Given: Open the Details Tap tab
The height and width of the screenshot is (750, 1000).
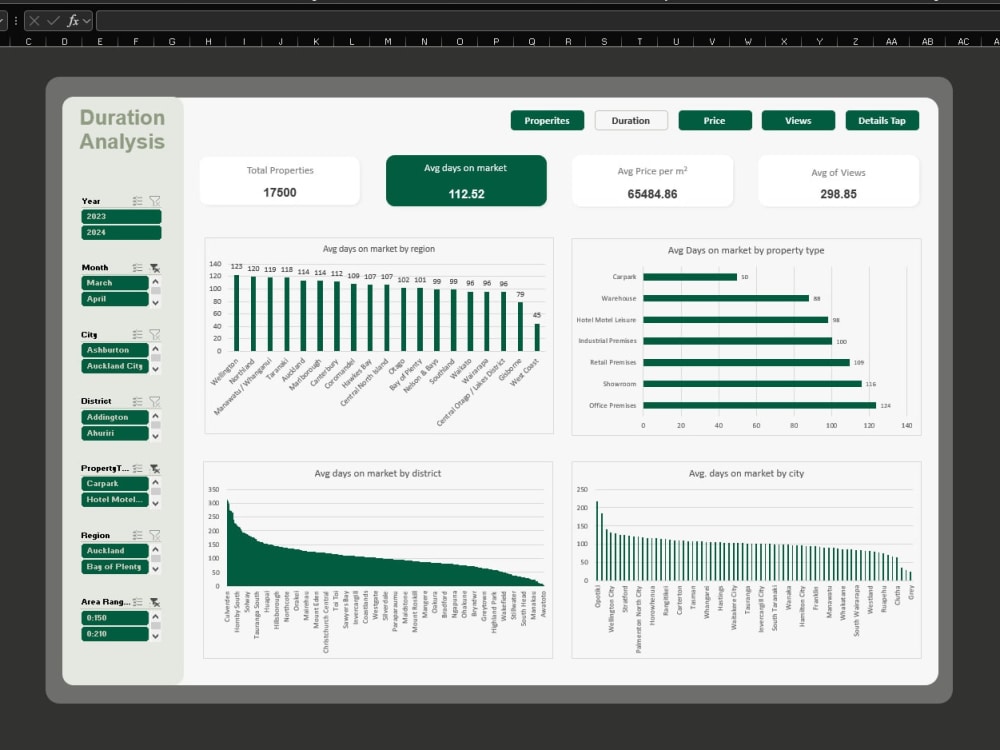Looking at the screenshot, I should tap(882, 121).
